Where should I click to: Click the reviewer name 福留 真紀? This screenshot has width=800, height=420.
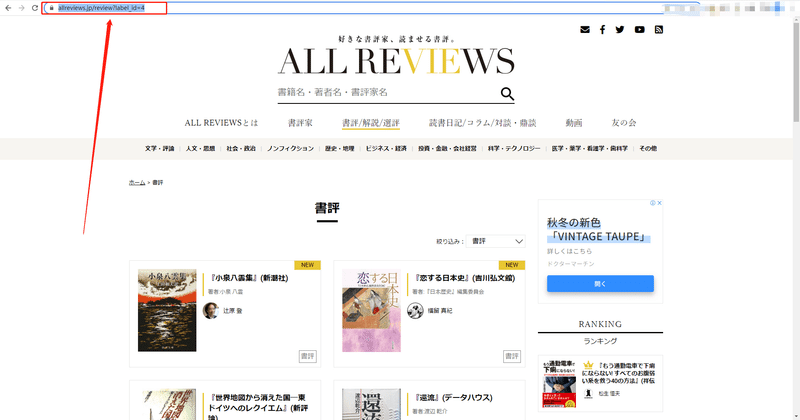[440, 310]
